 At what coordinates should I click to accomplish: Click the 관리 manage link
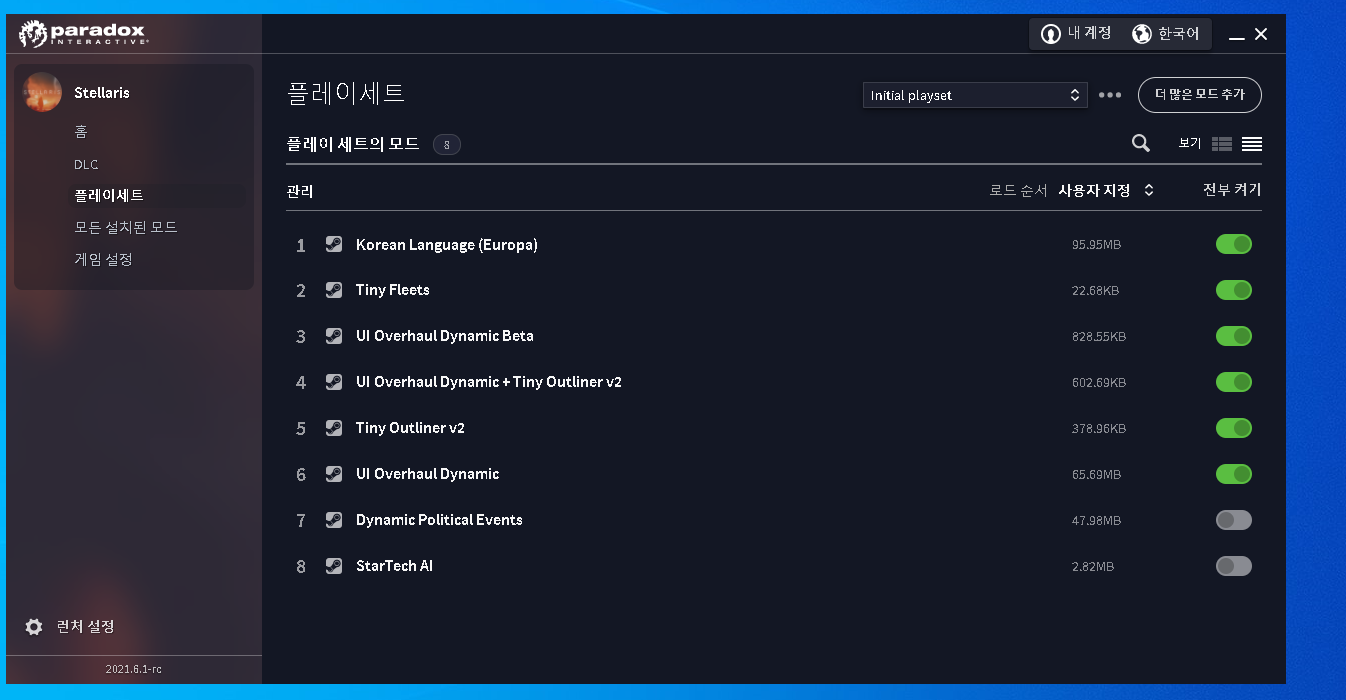[300, 191]
